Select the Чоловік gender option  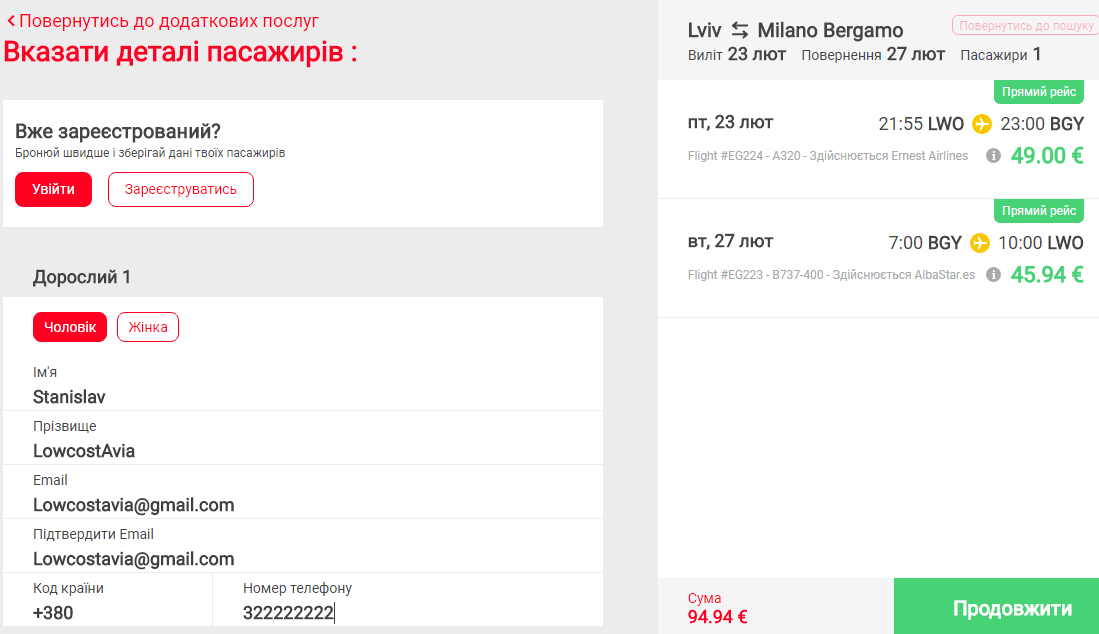tap(70, 327)
